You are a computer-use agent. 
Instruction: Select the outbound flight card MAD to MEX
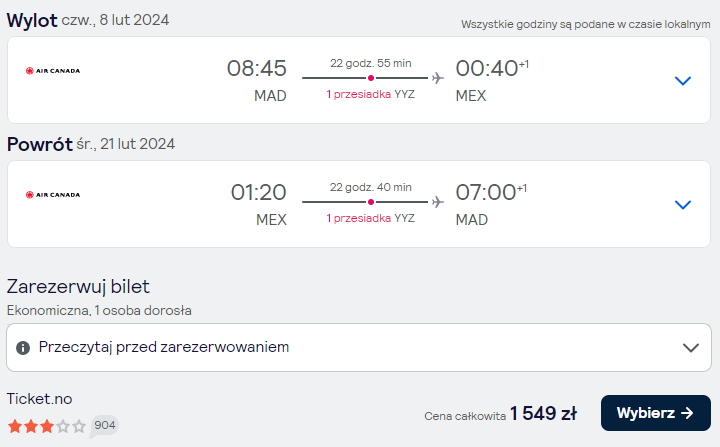pos(359,80)
